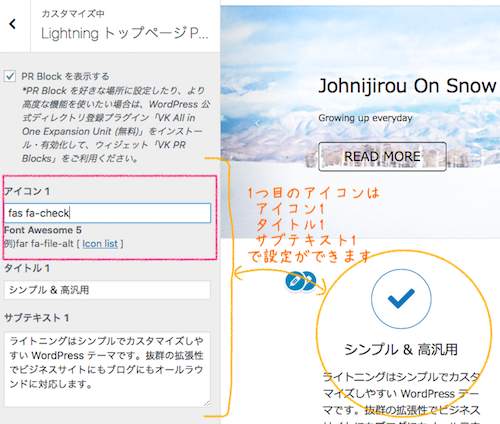Click the タイトル 1 input field
The image size is (500, 424).
(x=107, y=290)
